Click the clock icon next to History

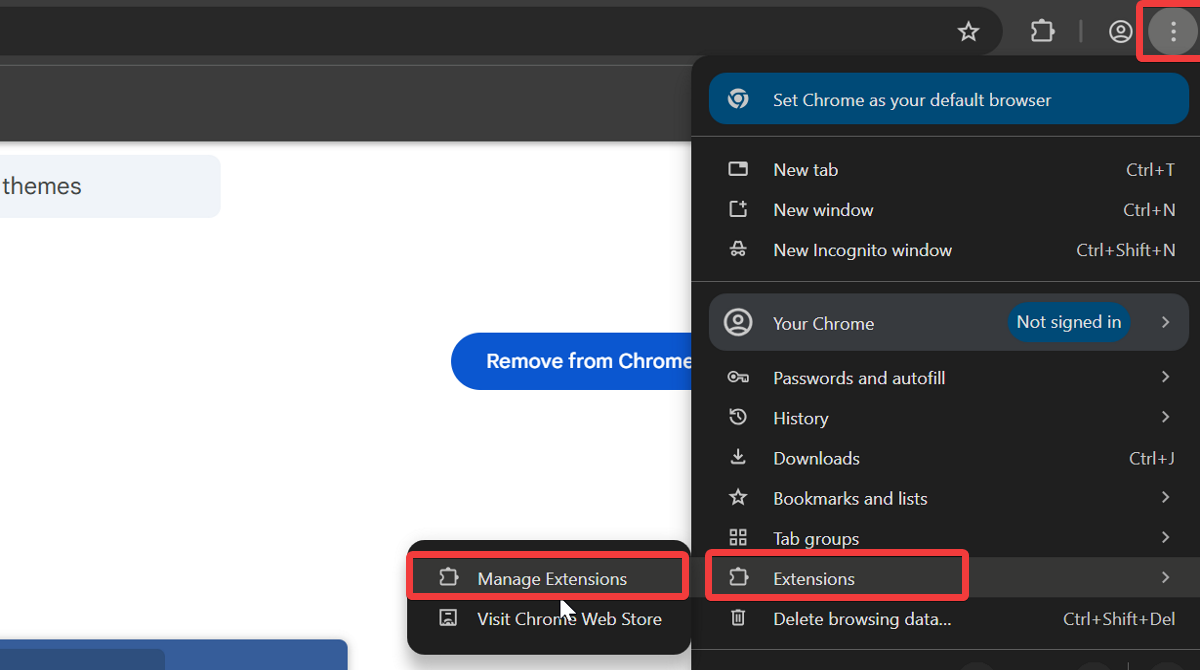(738, 417)
